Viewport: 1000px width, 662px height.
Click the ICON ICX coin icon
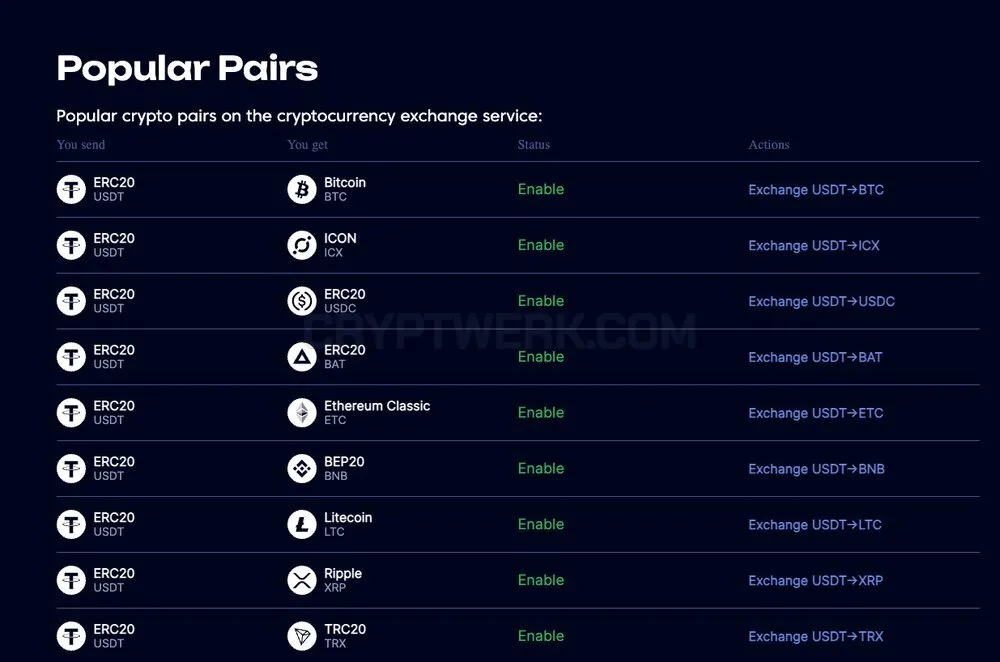(302, 245)
